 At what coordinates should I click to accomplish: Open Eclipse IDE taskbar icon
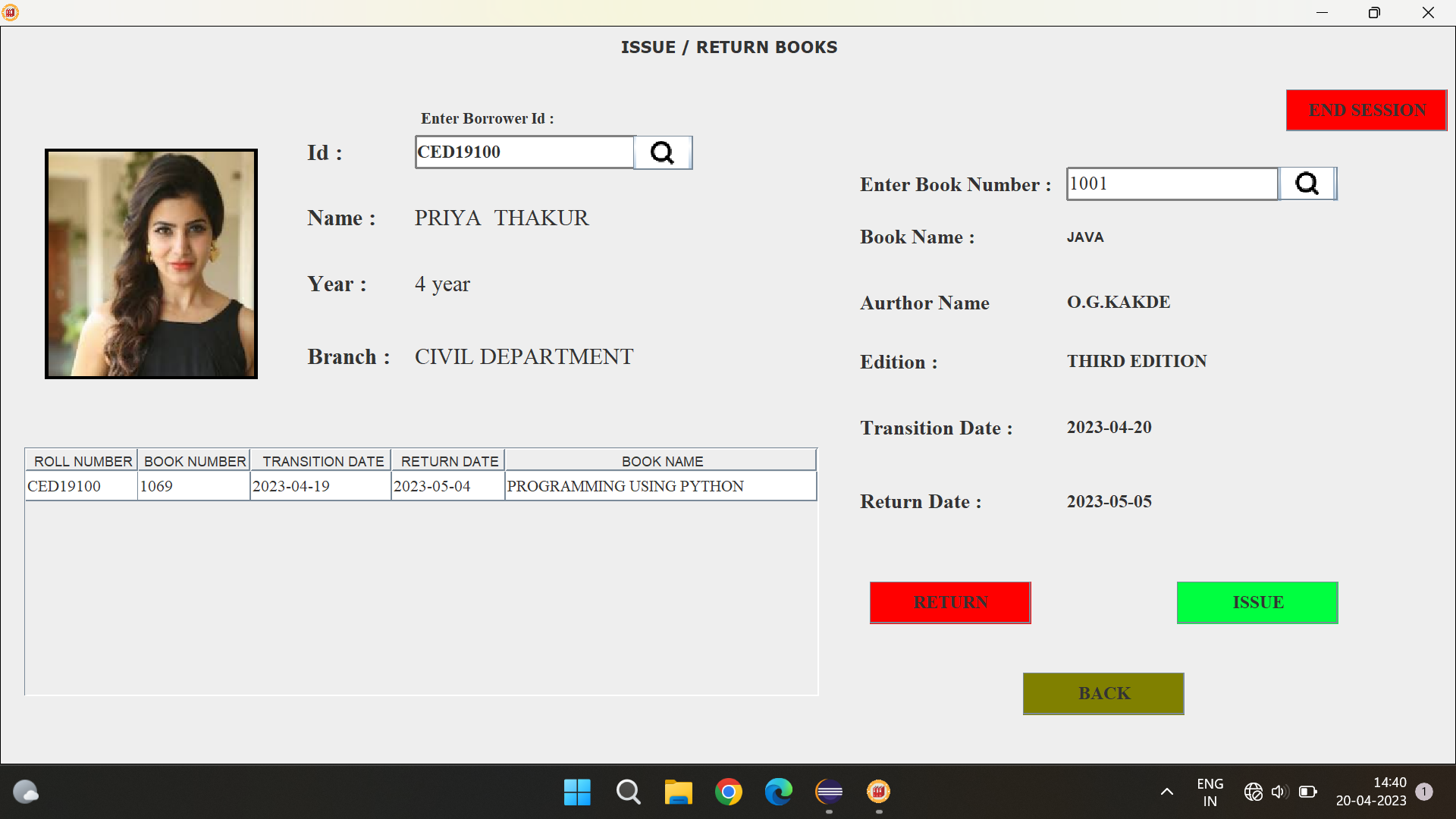coord(829,792)
